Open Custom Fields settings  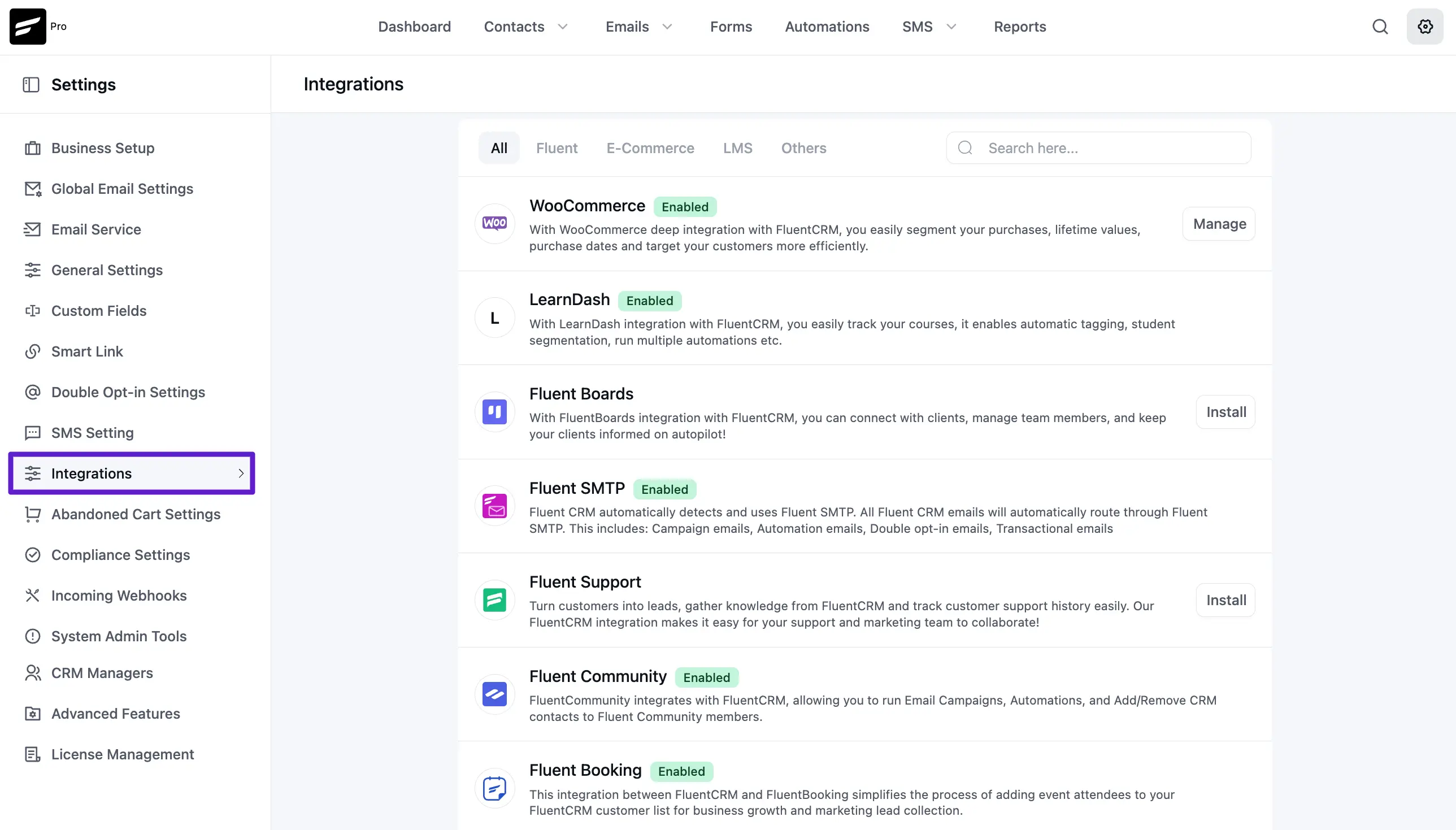98,311
